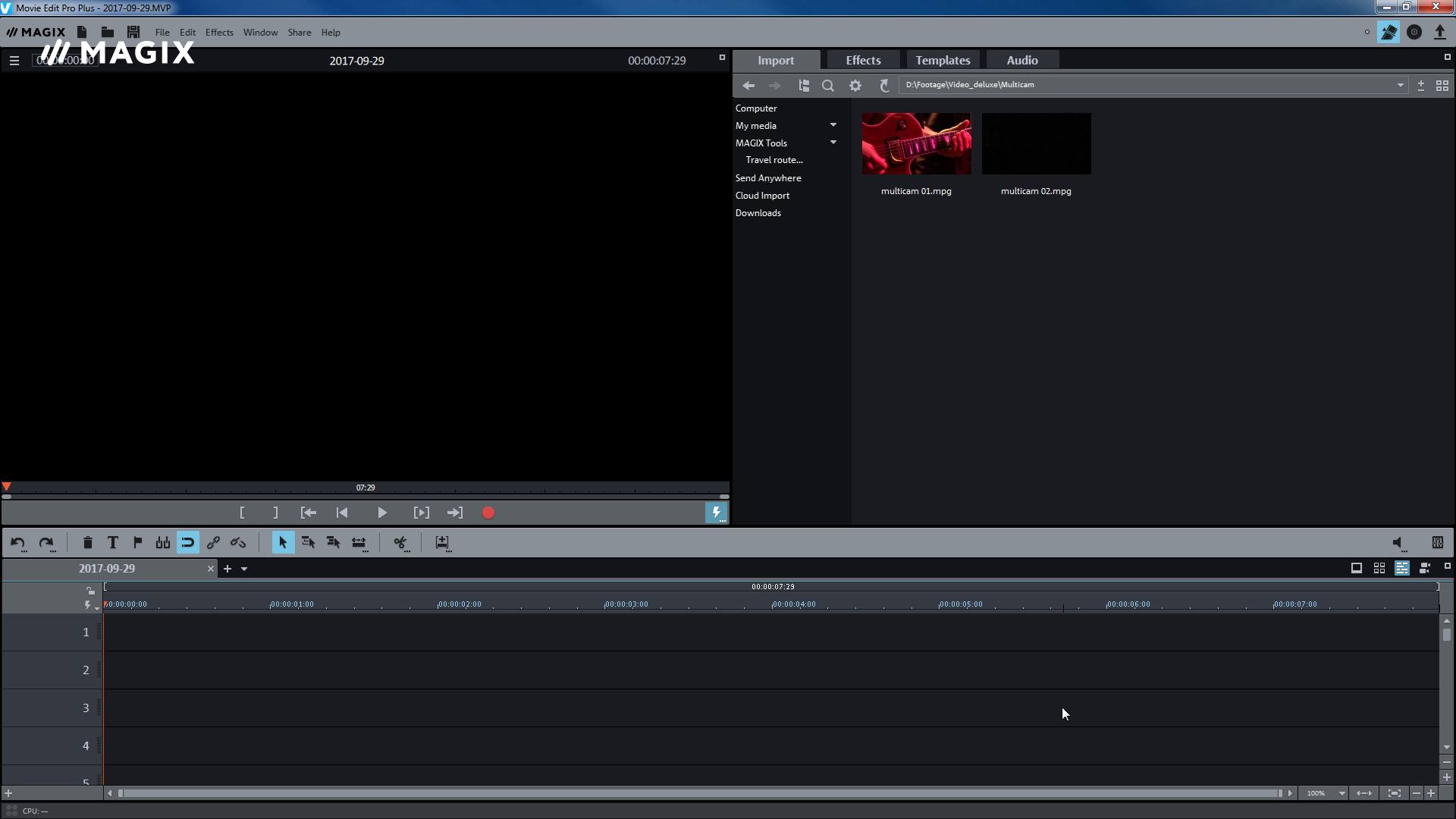Switch to the Effects tab
This screenshot has width=1456, height=819.
[x=862, y=60]
